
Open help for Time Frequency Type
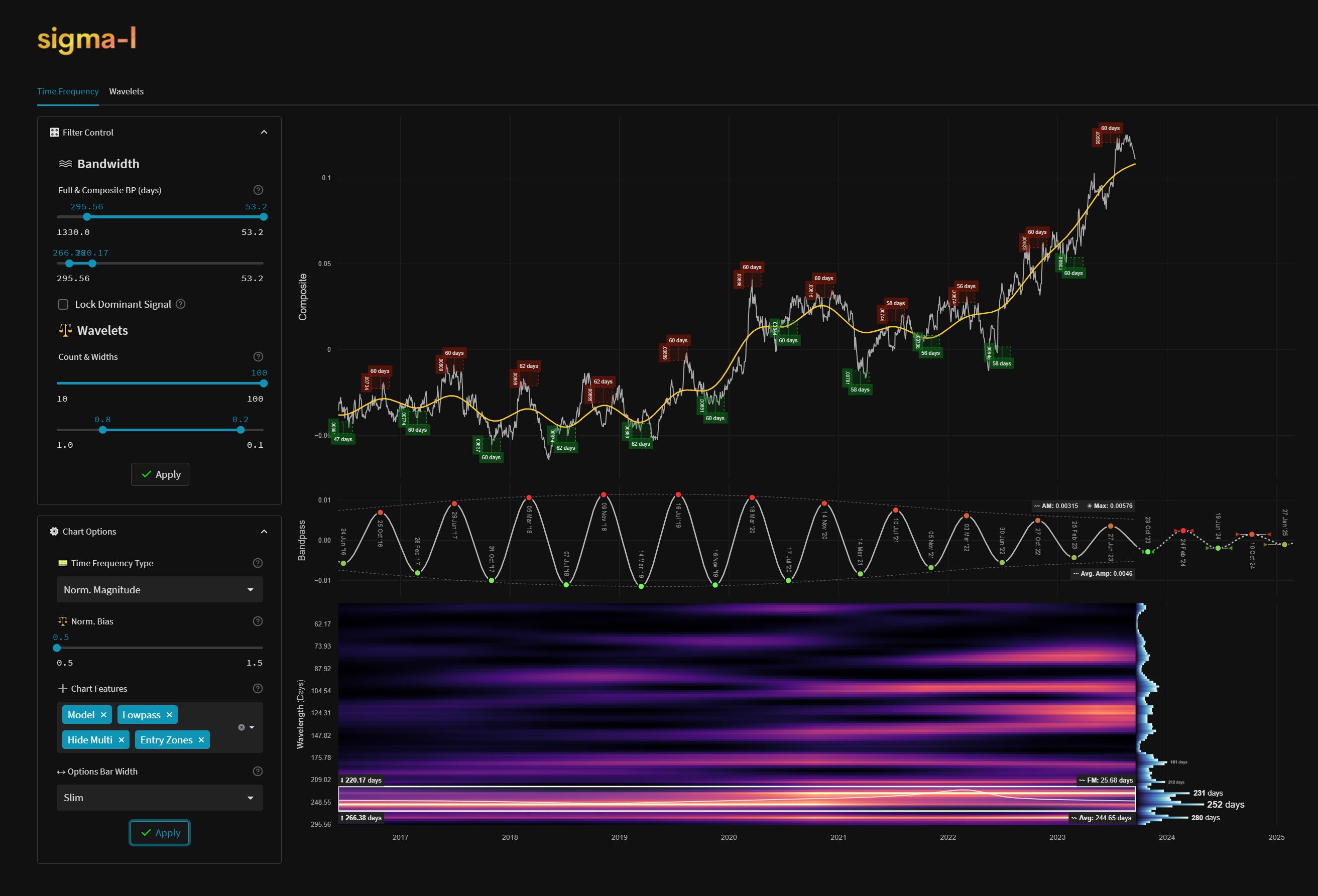point(258,563)
